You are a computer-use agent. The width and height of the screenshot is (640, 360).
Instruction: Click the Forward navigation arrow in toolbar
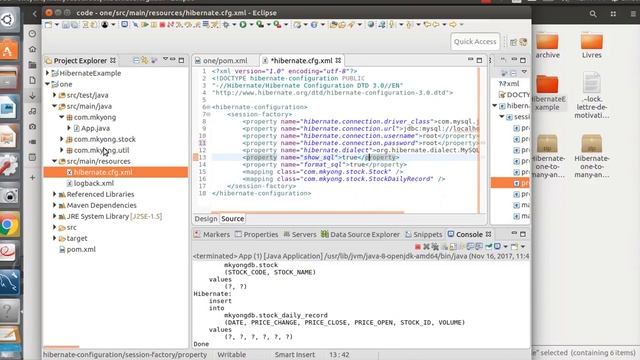point(453,25)
